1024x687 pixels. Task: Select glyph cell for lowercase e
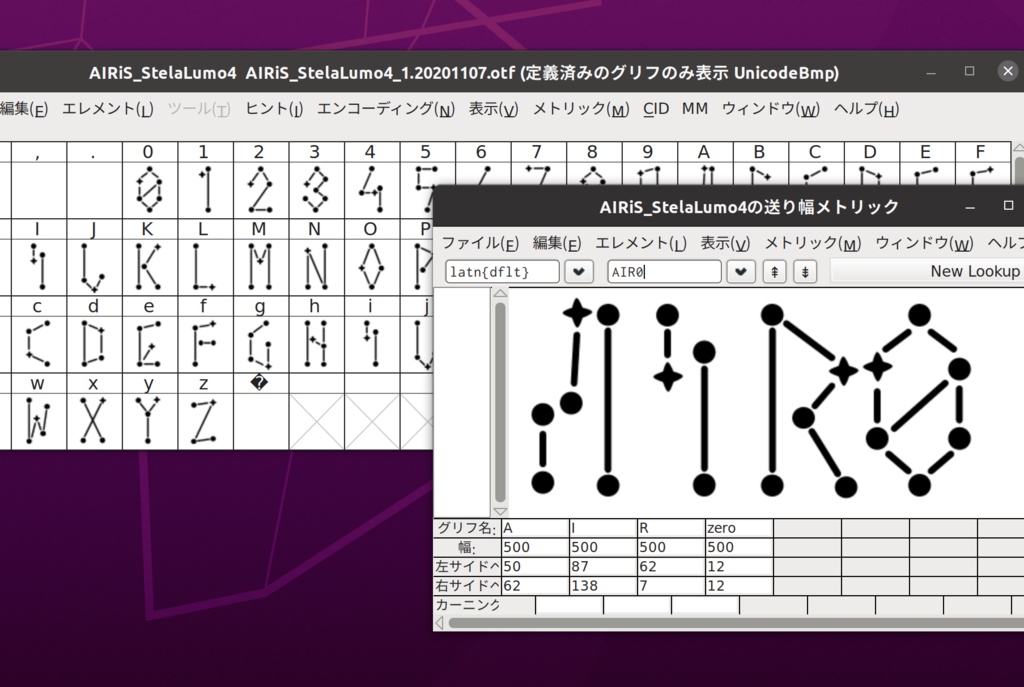[150, 344]
